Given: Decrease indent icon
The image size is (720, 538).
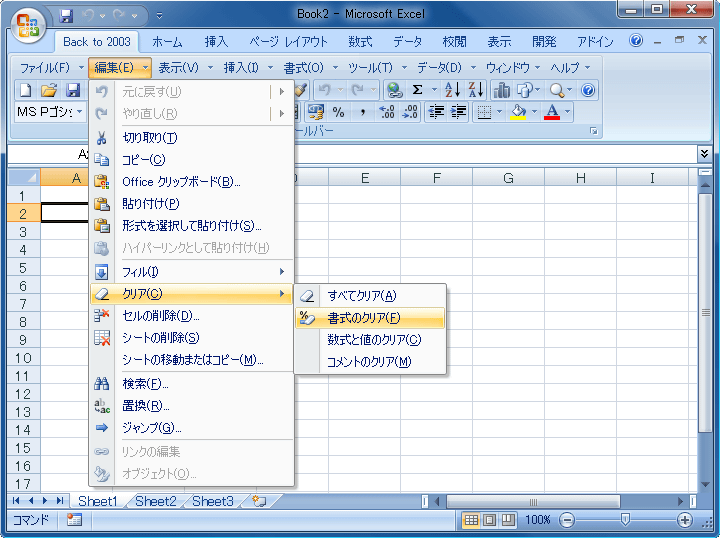Looking at the screenshot, I should click(436, 112).
